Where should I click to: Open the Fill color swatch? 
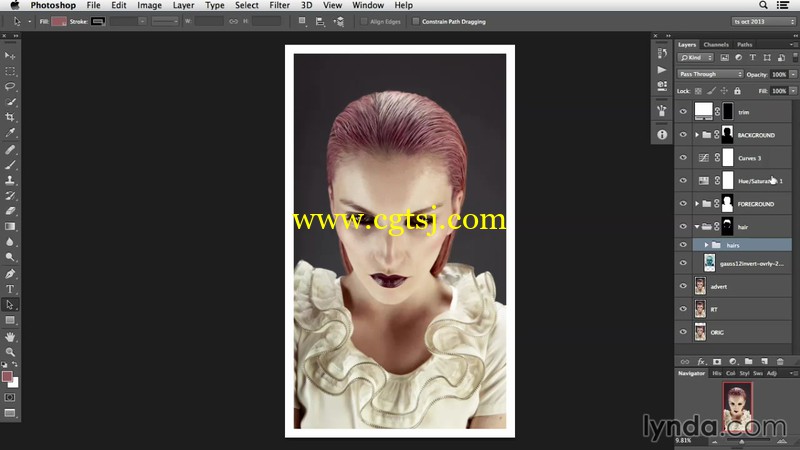click(59, 21)
